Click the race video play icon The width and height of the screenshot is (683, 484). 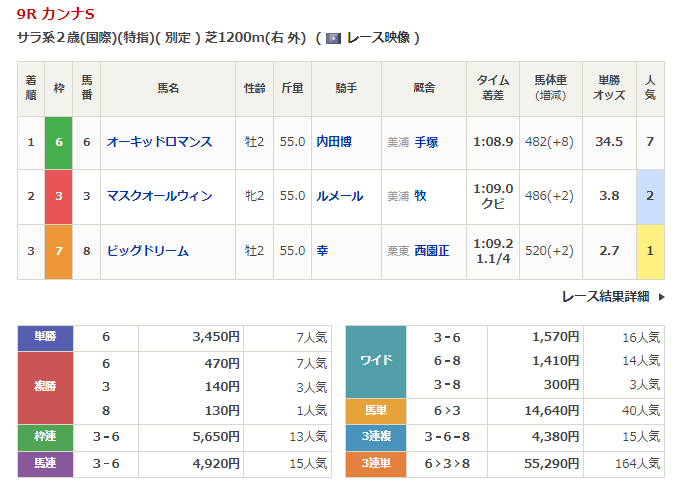333,38
